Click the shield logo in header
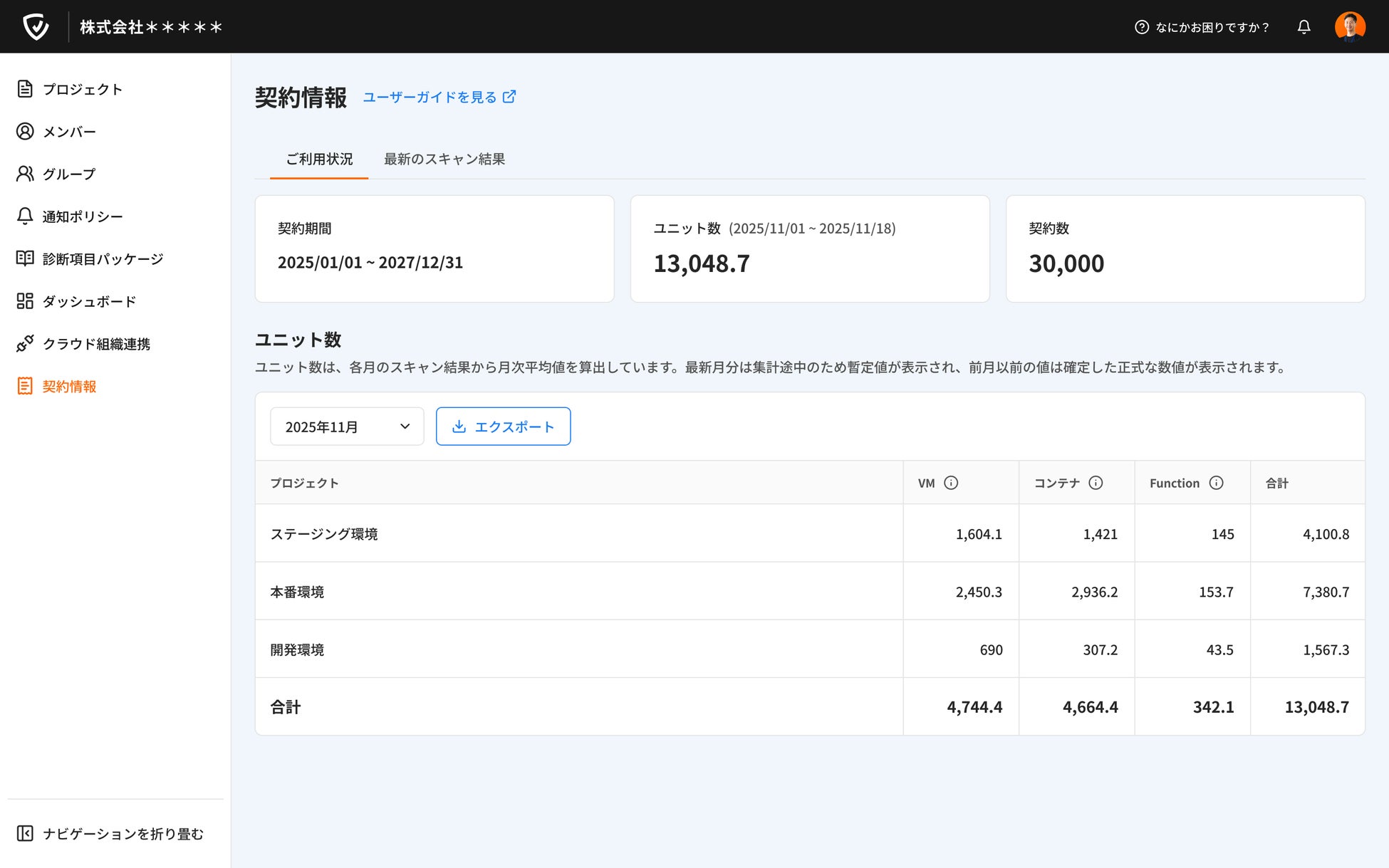1389x868 pixels. click(36, 27)
